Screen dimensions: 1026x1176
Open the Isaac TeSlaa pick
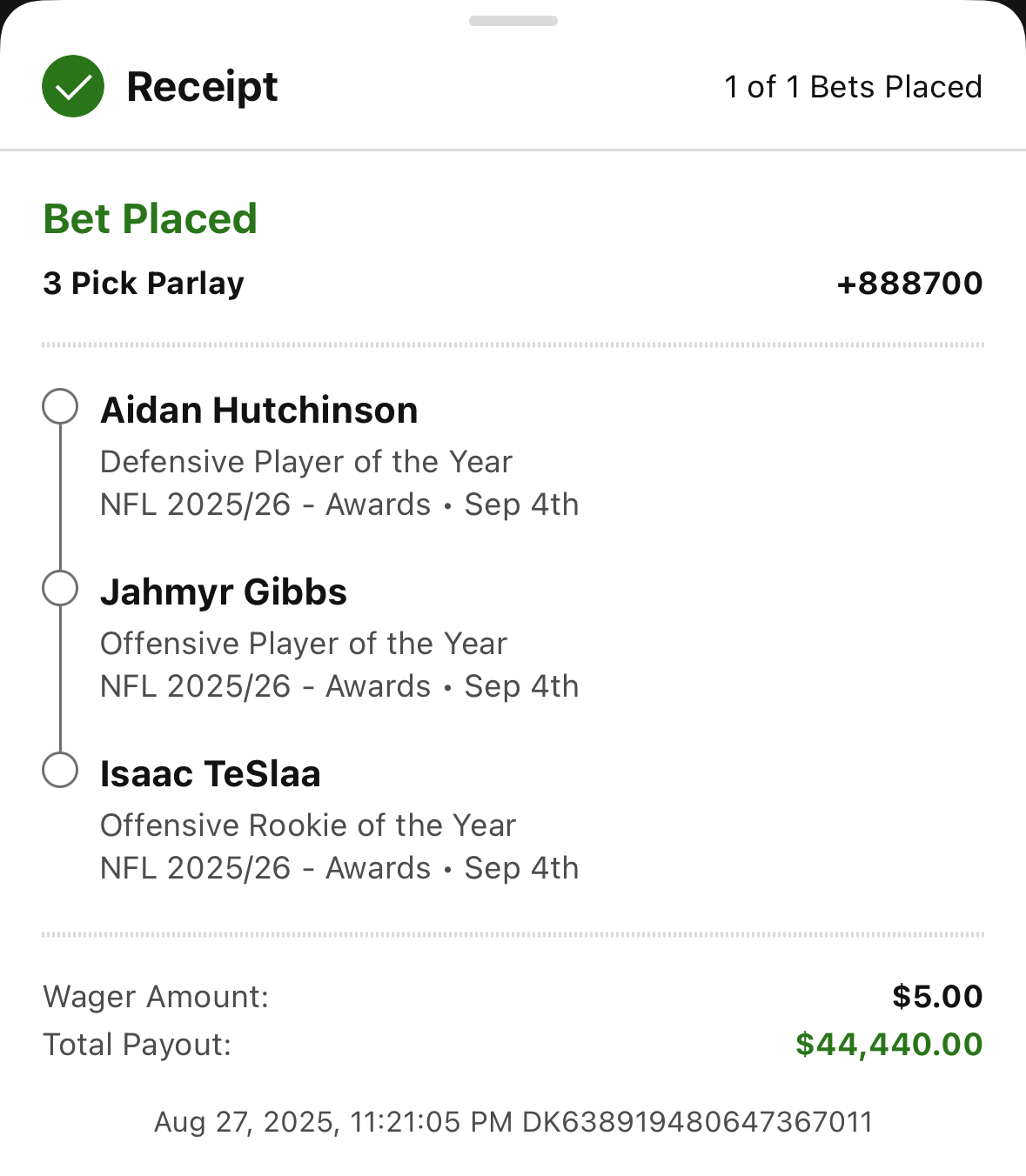pos(211,773)
